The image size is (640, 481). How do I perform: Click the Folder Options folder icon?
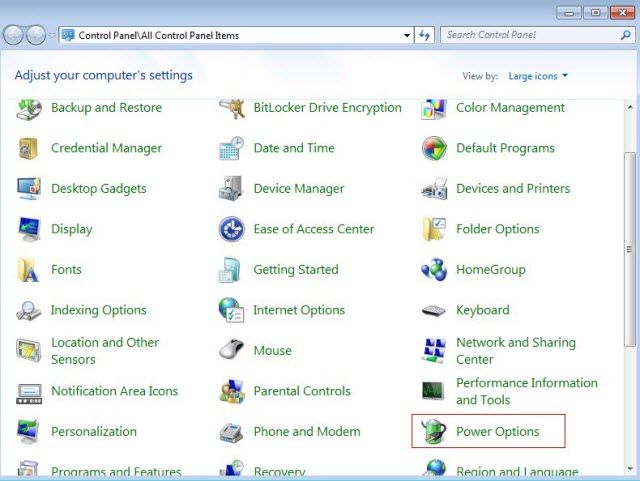434,229
